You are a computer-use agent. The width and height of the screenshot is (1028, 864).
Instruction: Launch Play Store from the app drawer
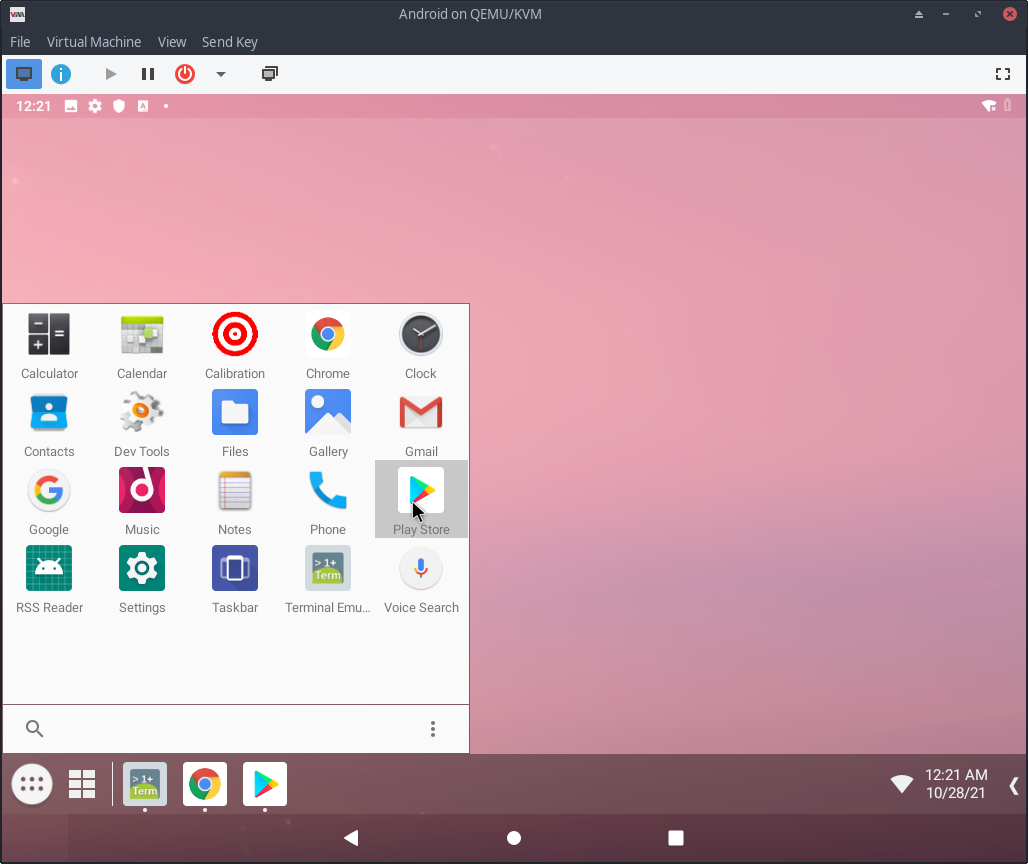pyautogui.click(x=421, y=499)
